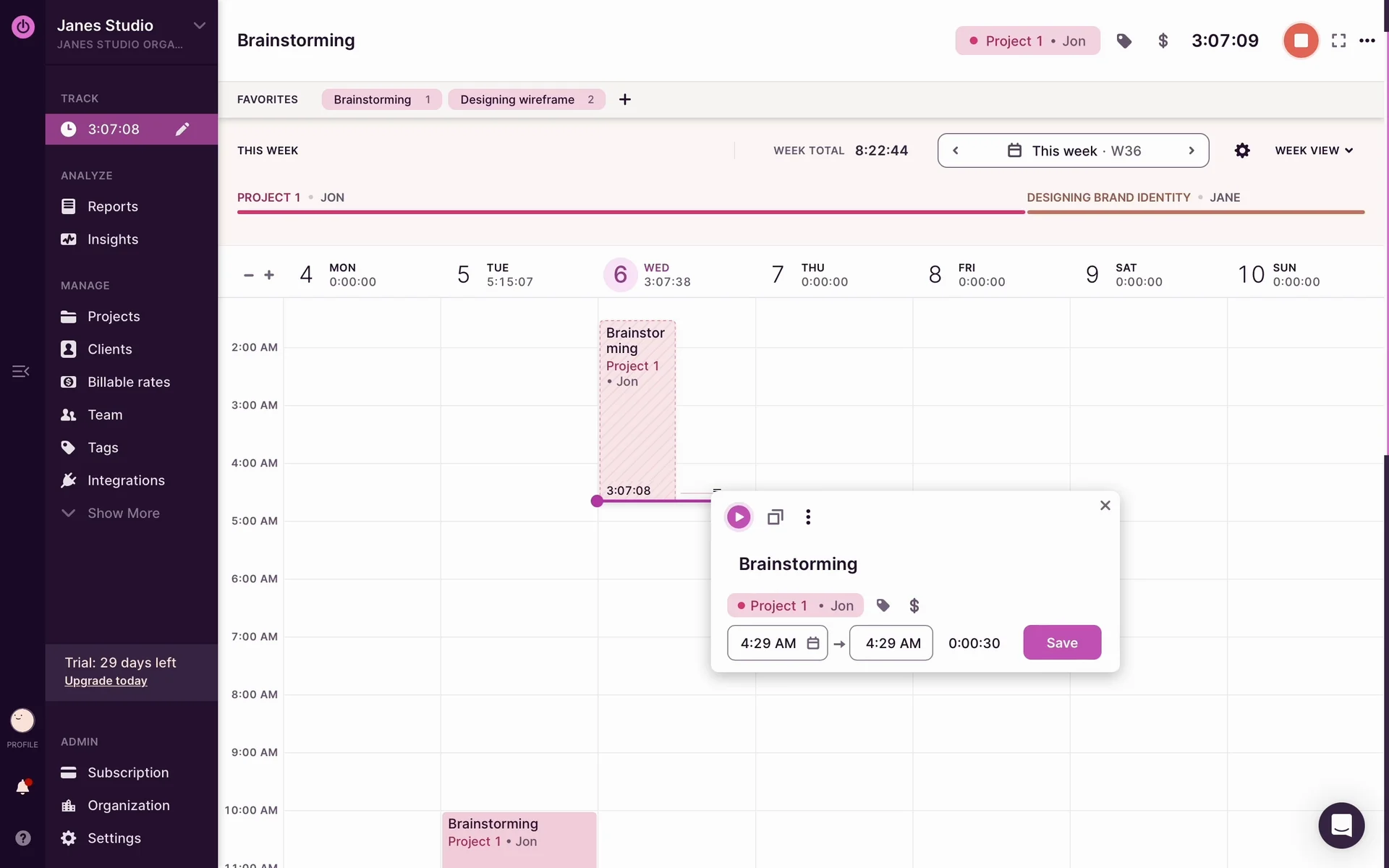Expand Janes Studio workspace switcher
The width and height of the screenshot is (1389, 868).
200,25
